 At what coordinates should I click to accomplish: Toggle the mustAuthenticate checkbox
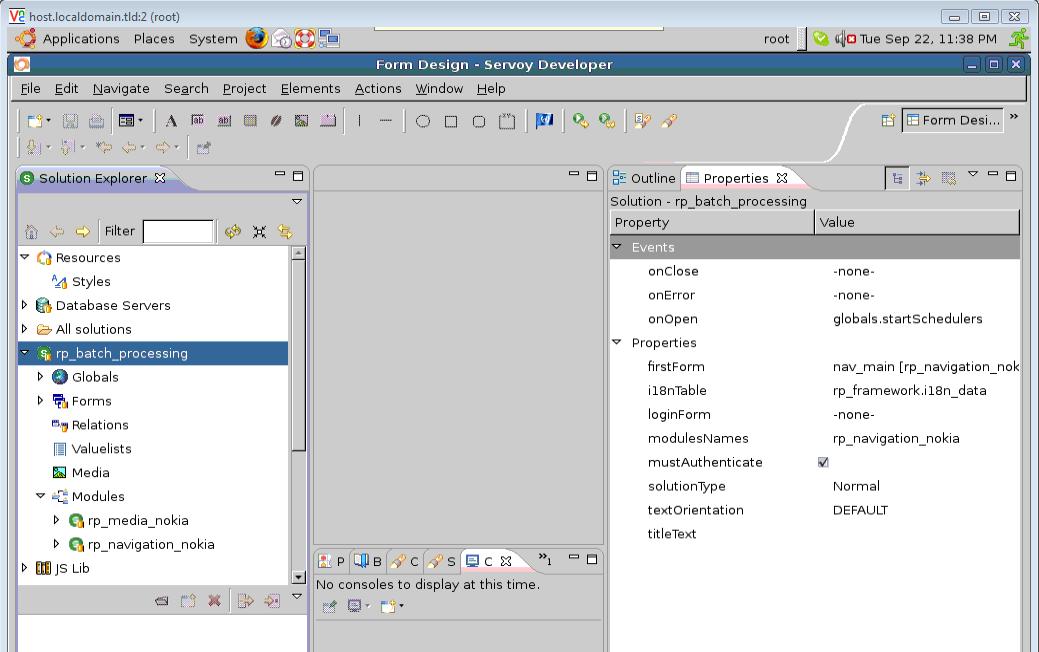(823, 462)
